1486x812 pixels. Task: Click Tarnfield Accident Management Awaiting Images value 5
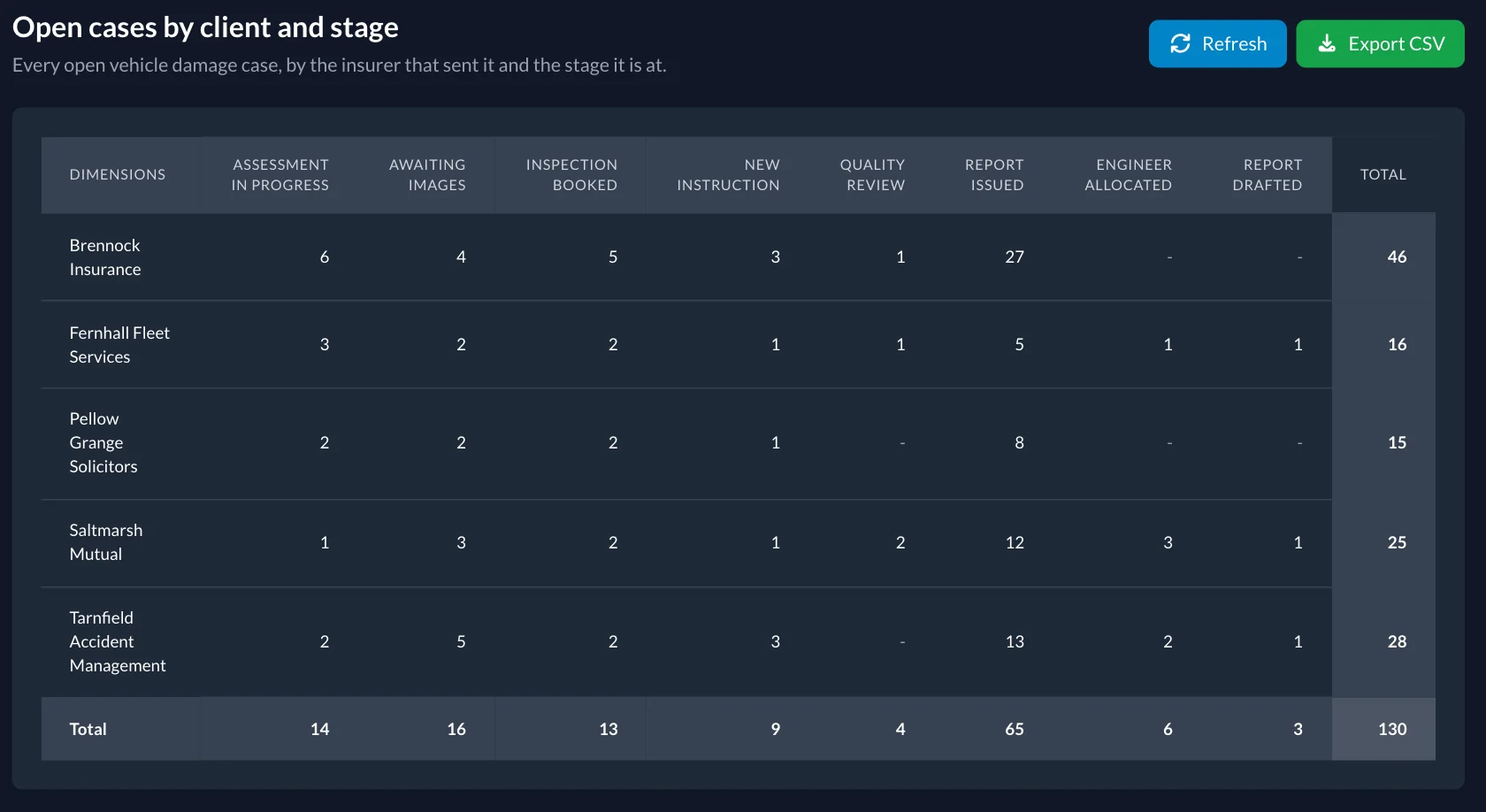click(x=461, y=641)
